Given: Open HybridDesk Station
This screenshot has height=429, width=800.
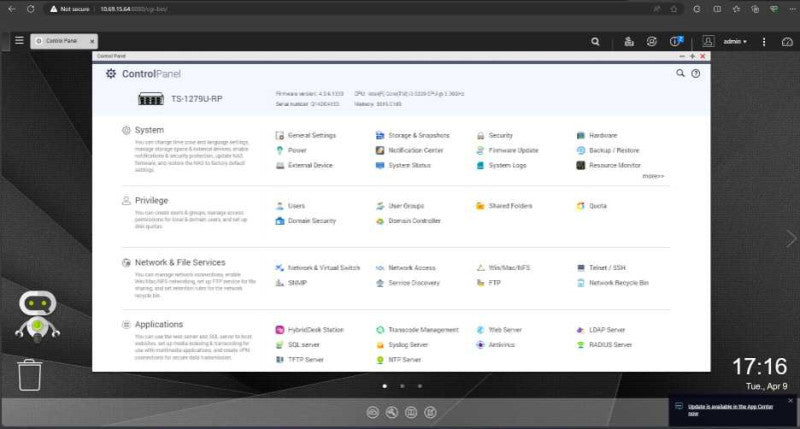Looking at the screenshot, I should pyautogui.click(x=310, y=330).
